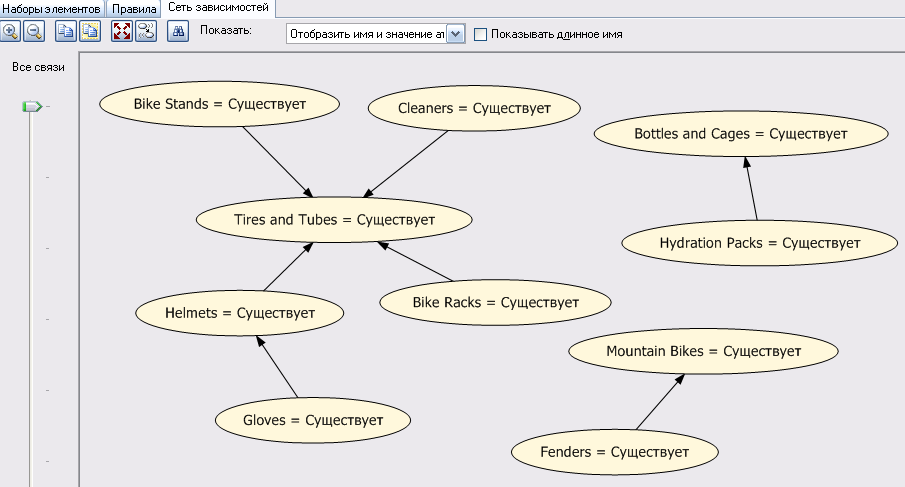Click the improve layout icon
905x487 pixels.
coord(146,32)
